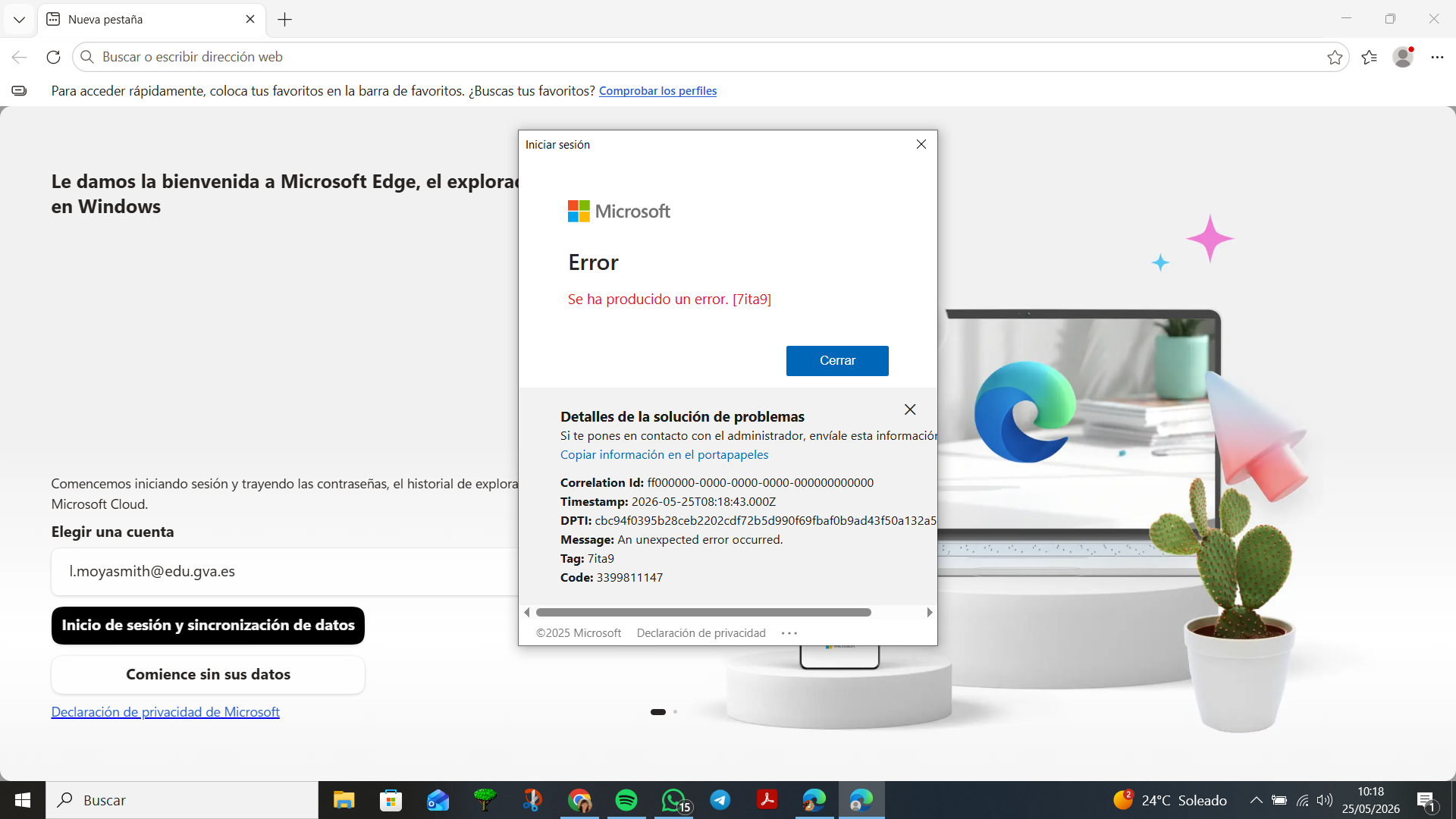This screenshot has height=819, width=1456.
Task: Close the Nueva pestaña tab
Action: pyautogui.click(x=250, y=20)
